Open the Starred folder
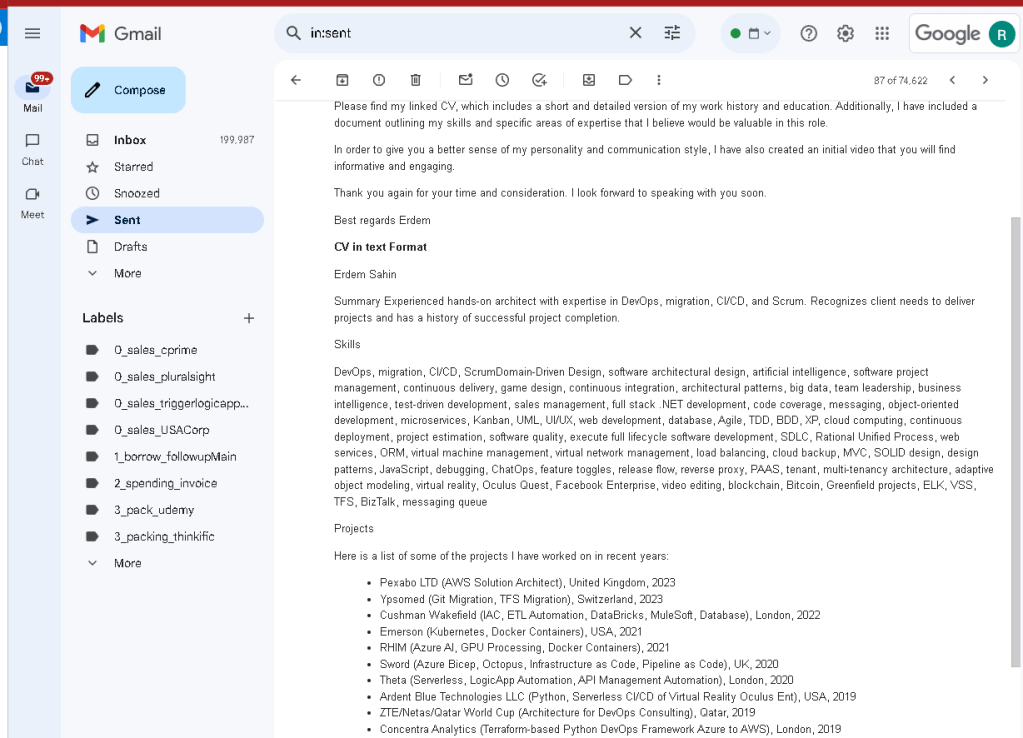The width and height of the screenshot is (1023, 738). [x=168, y=166]
